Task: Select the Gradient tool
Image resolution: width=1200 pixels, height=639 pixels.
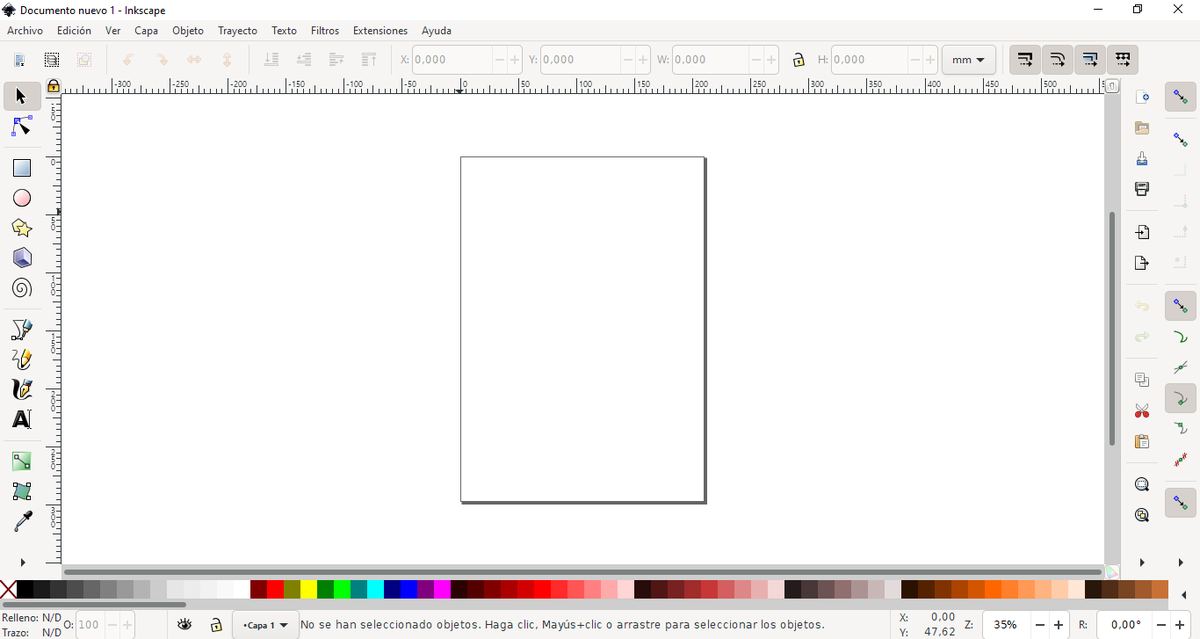Action: pyautogui.click(x=21, y=461)
